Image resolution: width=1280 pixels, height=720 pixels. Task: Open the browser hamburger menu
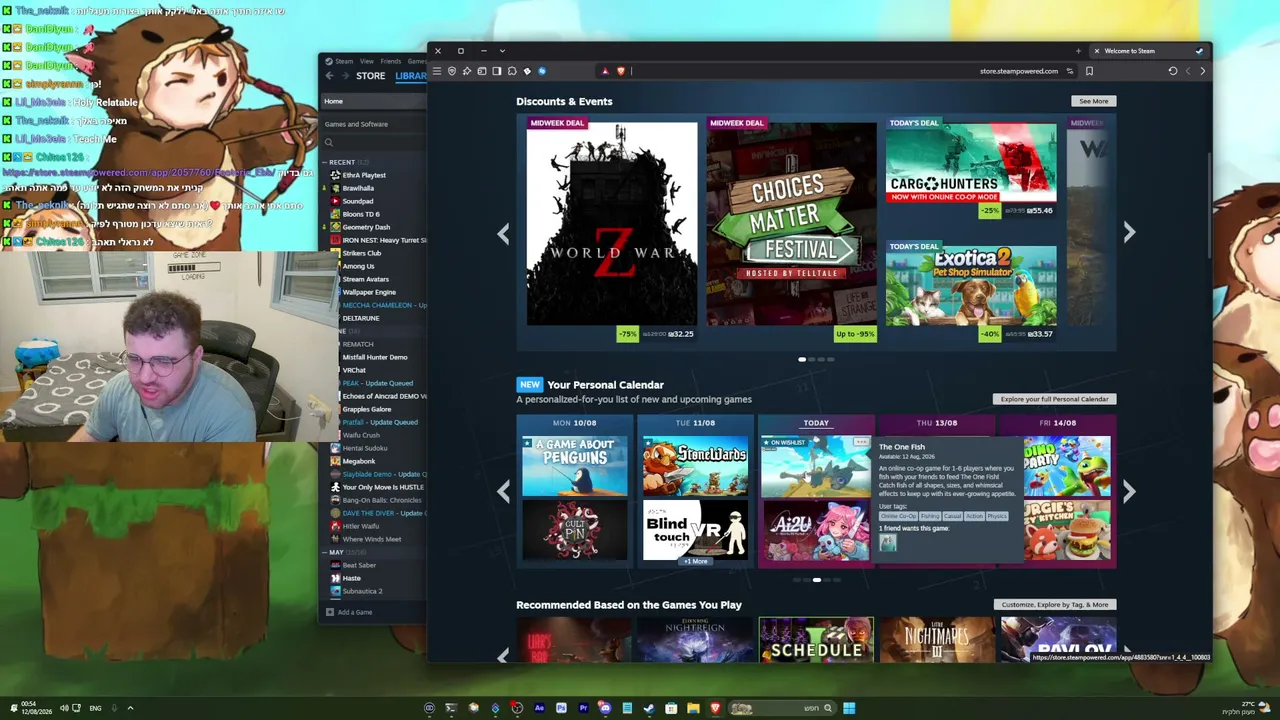tap(437, 71)
